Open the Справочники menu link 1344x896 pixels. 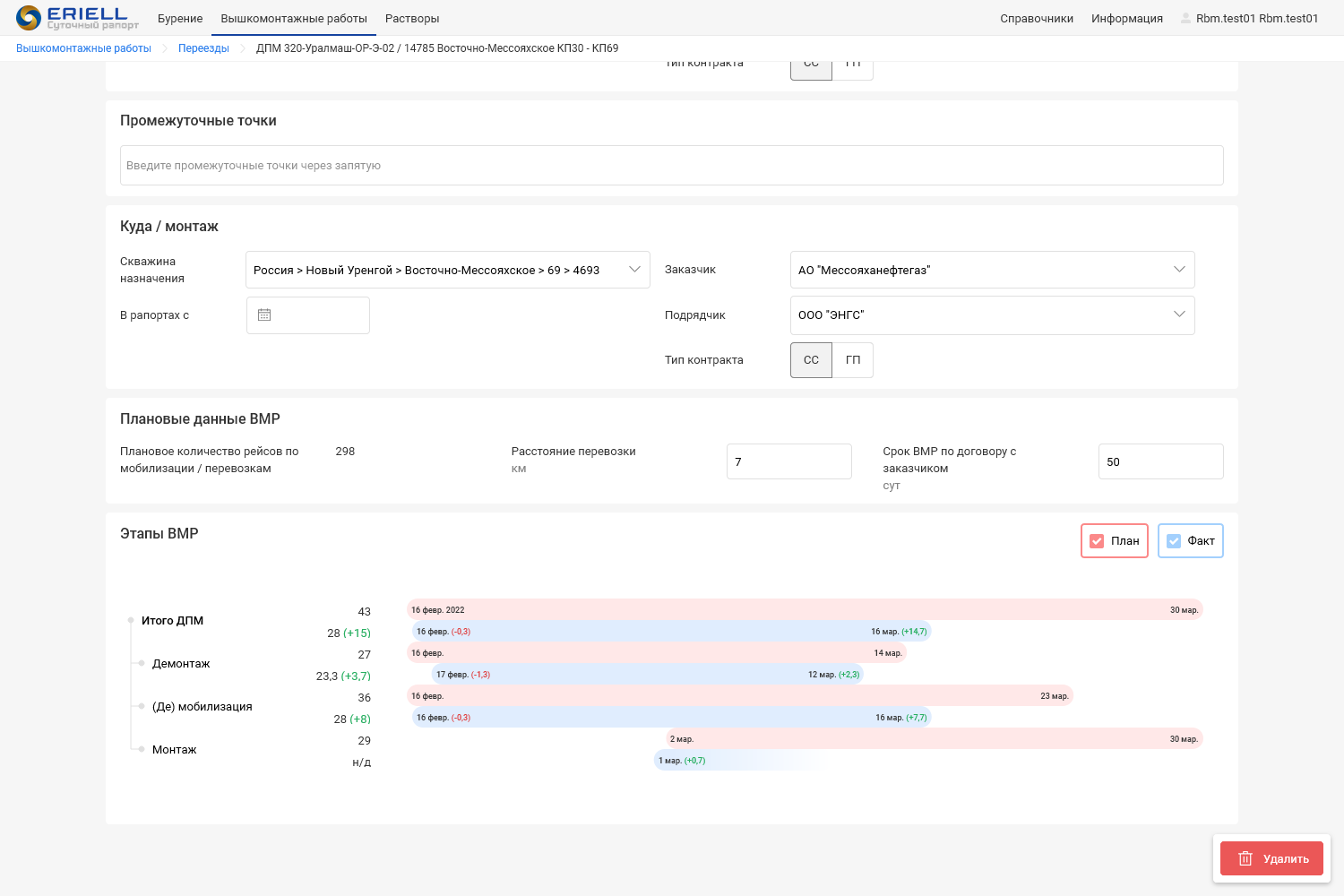(x=1037, y=18)
